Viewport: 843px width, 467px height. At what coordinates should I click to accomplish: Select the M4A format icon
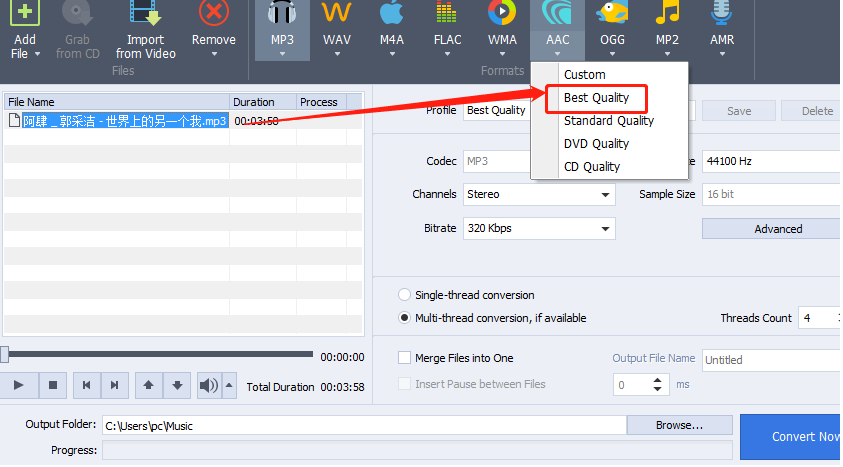tap(391, 13)
